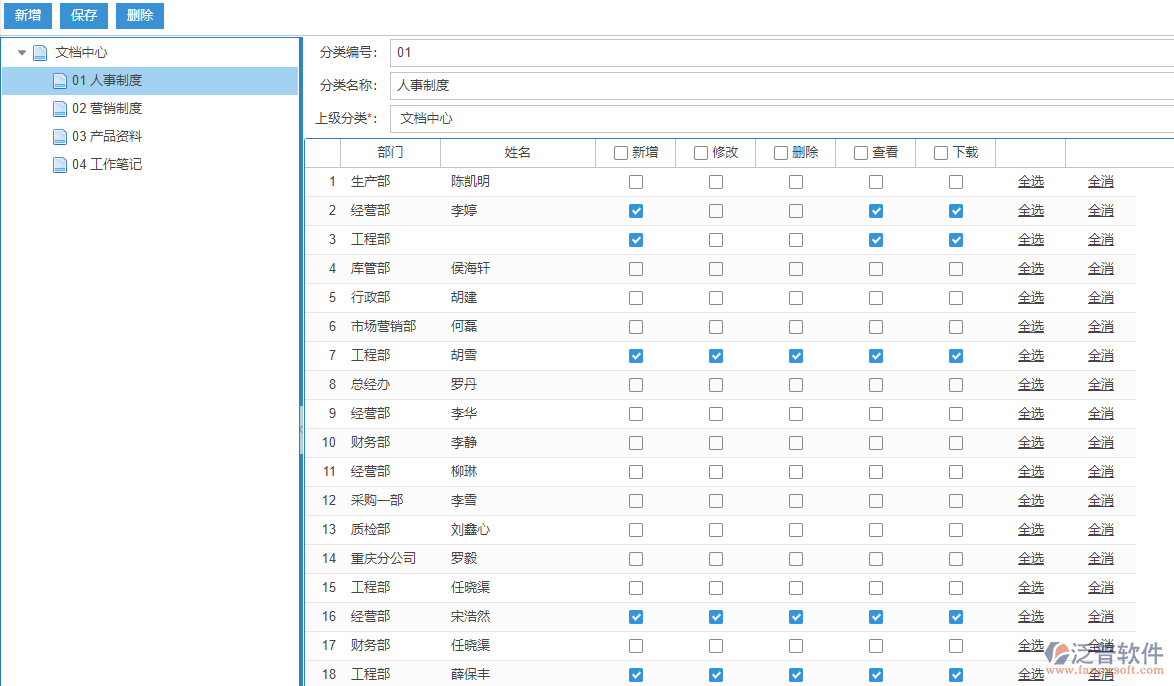The image size is (1174, 686).
Task: Click the 泛普软件 logo watermark
Action: (x=1097, y=651)
